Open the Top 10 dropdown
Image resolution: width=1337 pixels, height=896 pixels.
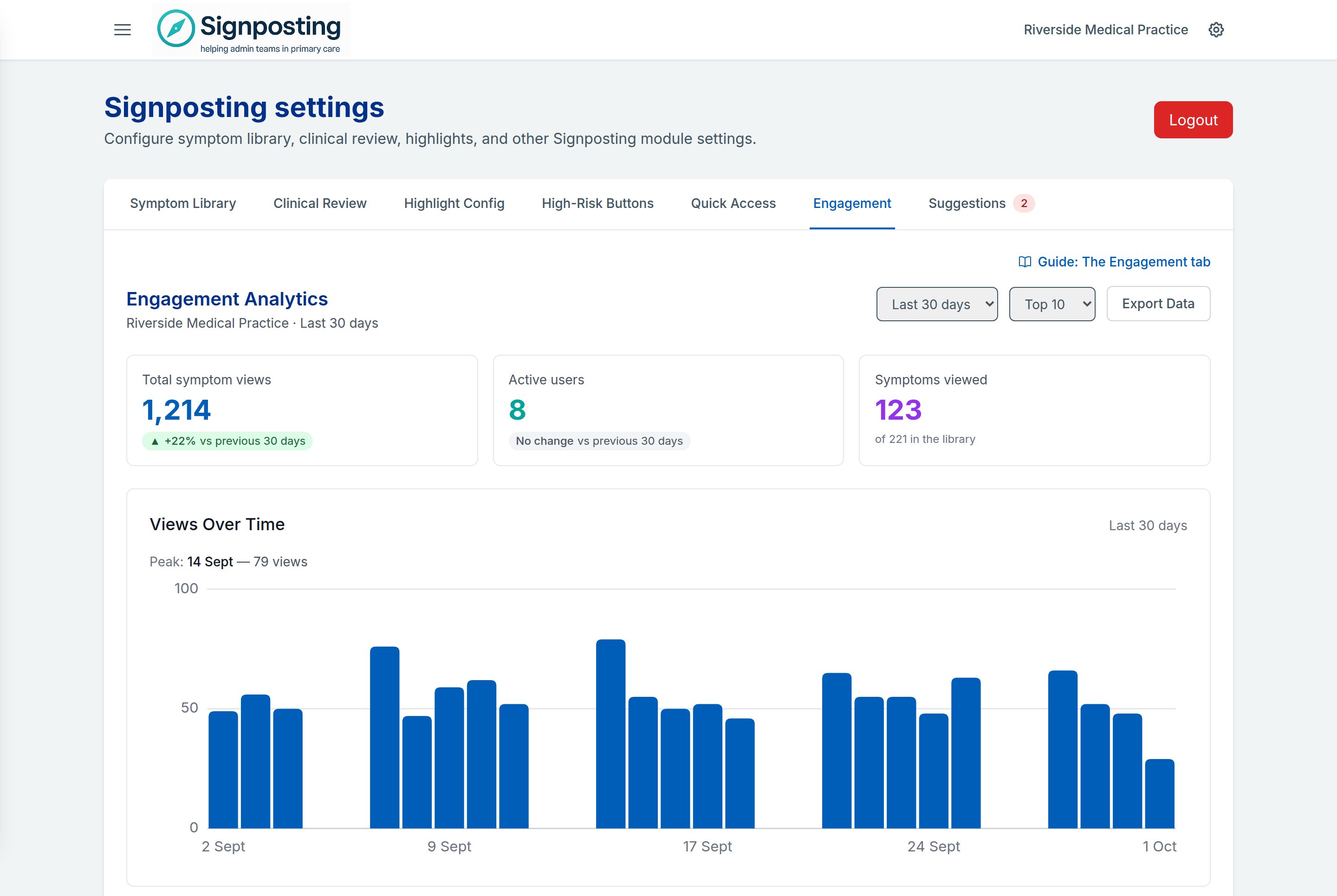pyautogui.click(x=1052, y=304)
